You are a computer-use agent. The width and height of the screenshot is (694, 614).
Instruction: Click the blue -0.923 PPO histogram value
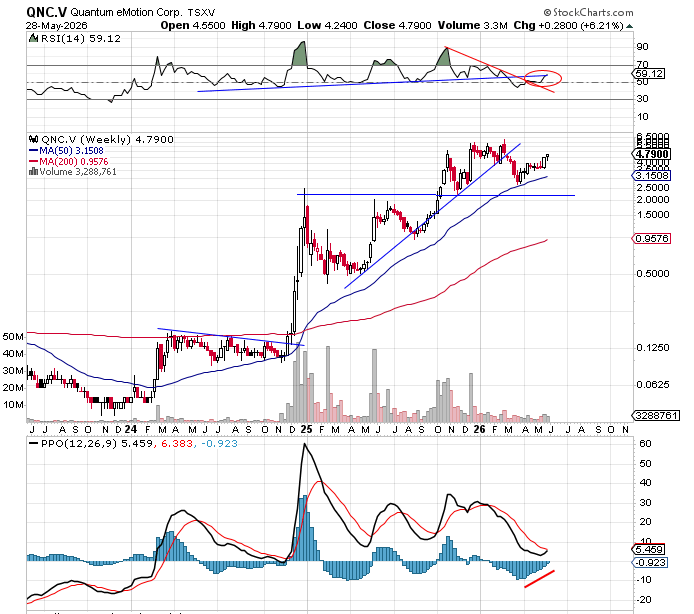point(219,444)
